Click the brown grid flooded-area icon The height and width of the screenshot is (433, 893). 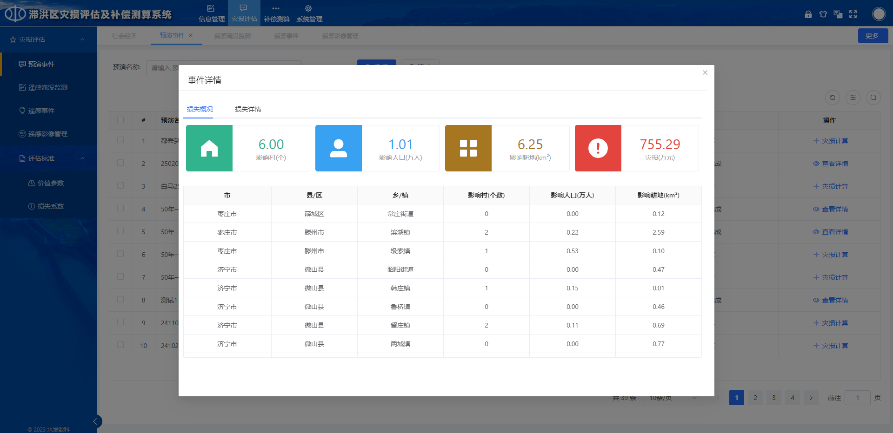click(x=468, y=149)
